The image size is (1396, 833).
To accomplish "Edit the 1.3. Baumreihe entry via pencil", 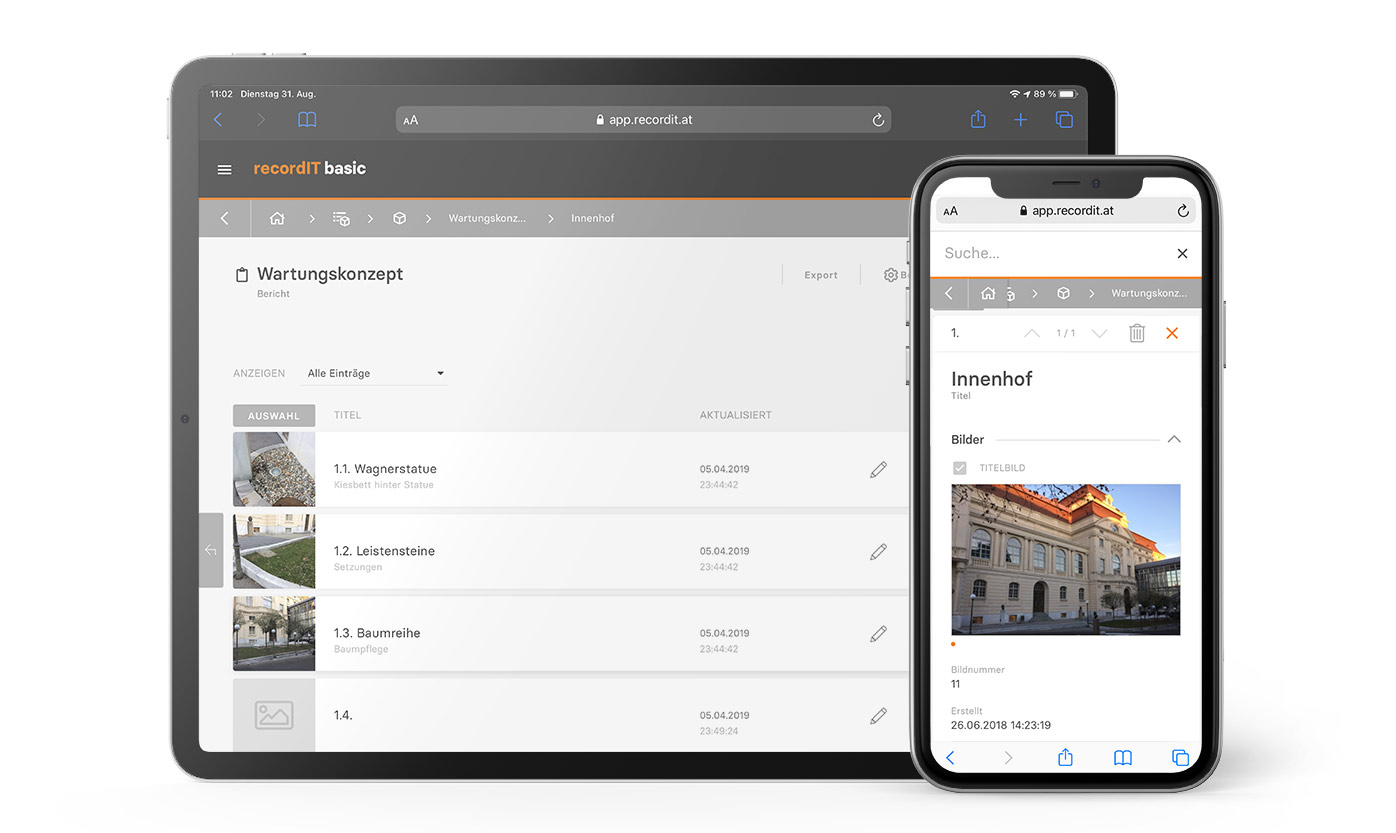I will click(x=878, y=633).
